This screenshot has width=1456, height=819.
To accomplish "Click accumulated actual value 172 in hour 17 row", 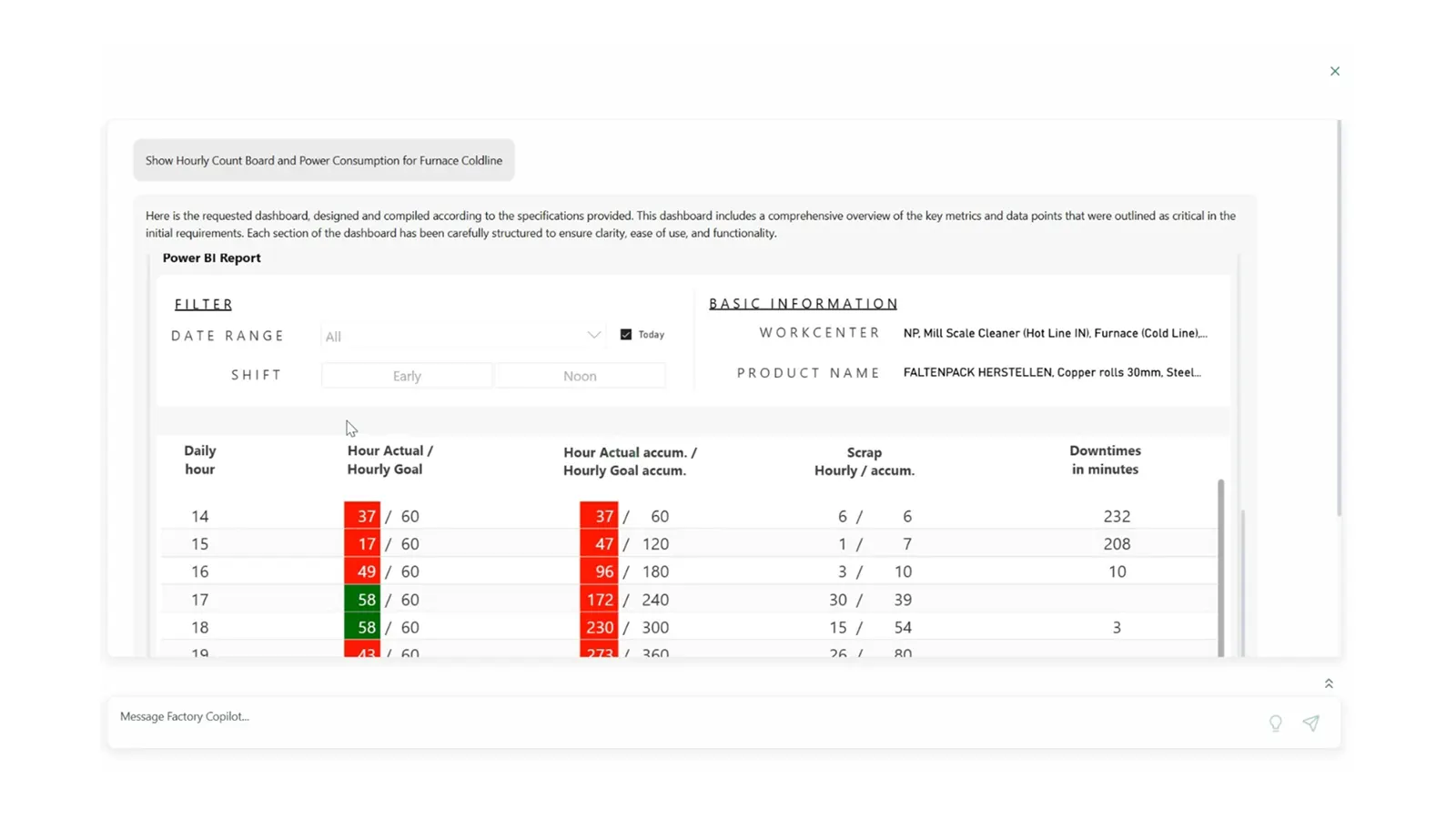I will [599, 600].
